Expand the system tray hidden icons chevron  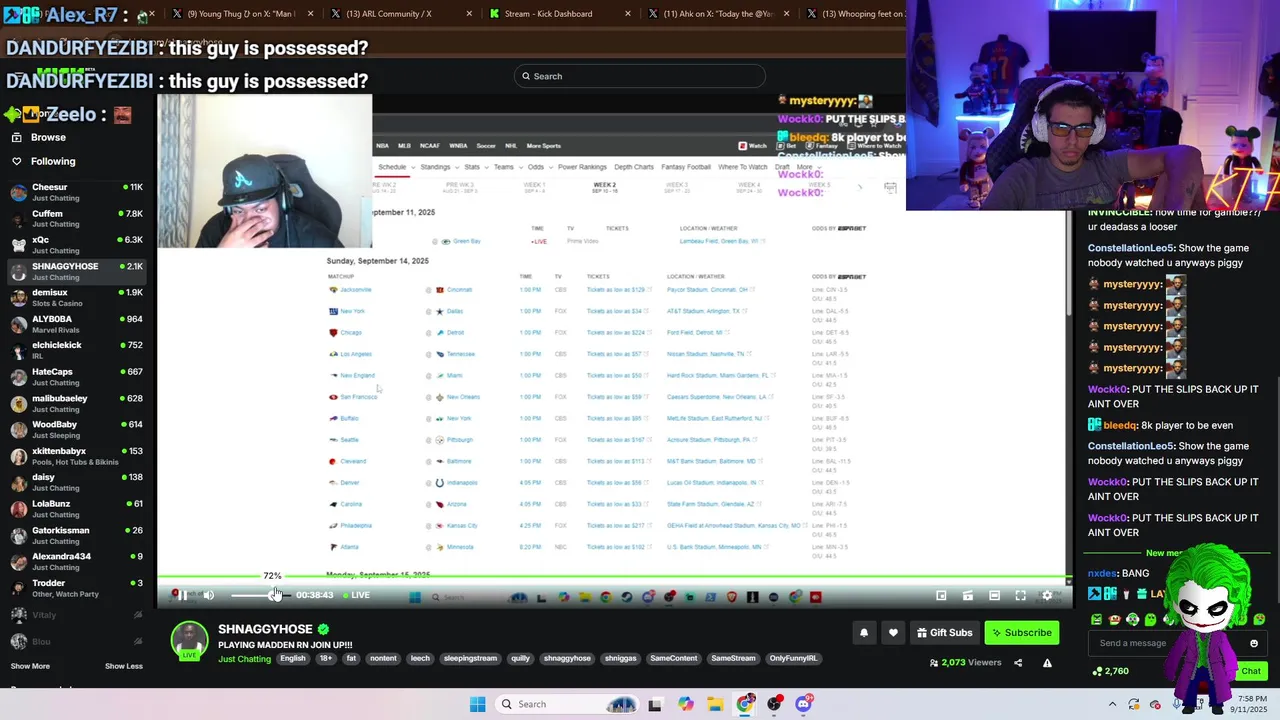1112,704
